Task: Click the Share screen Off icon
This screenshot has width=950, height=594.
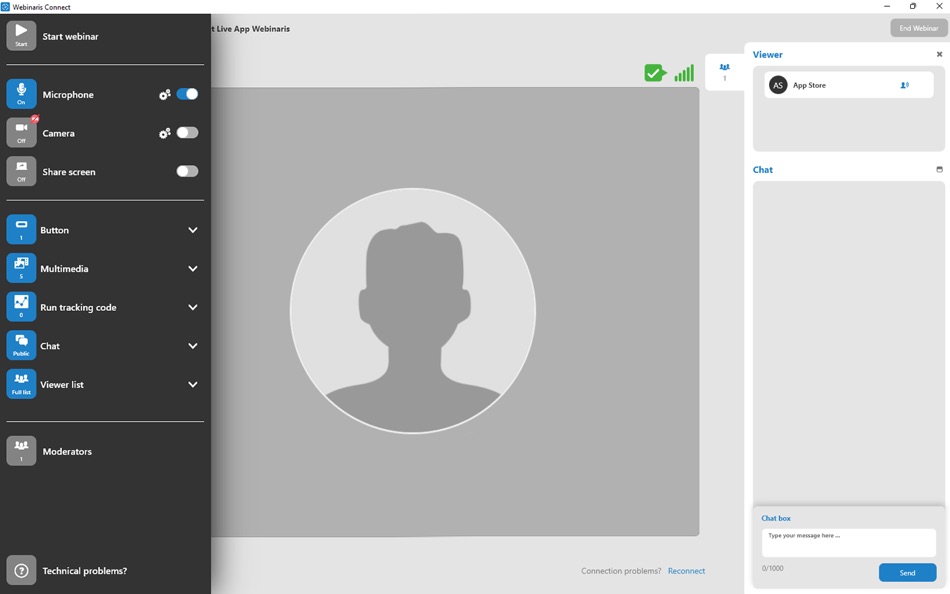Action: [x=21, y=172]
